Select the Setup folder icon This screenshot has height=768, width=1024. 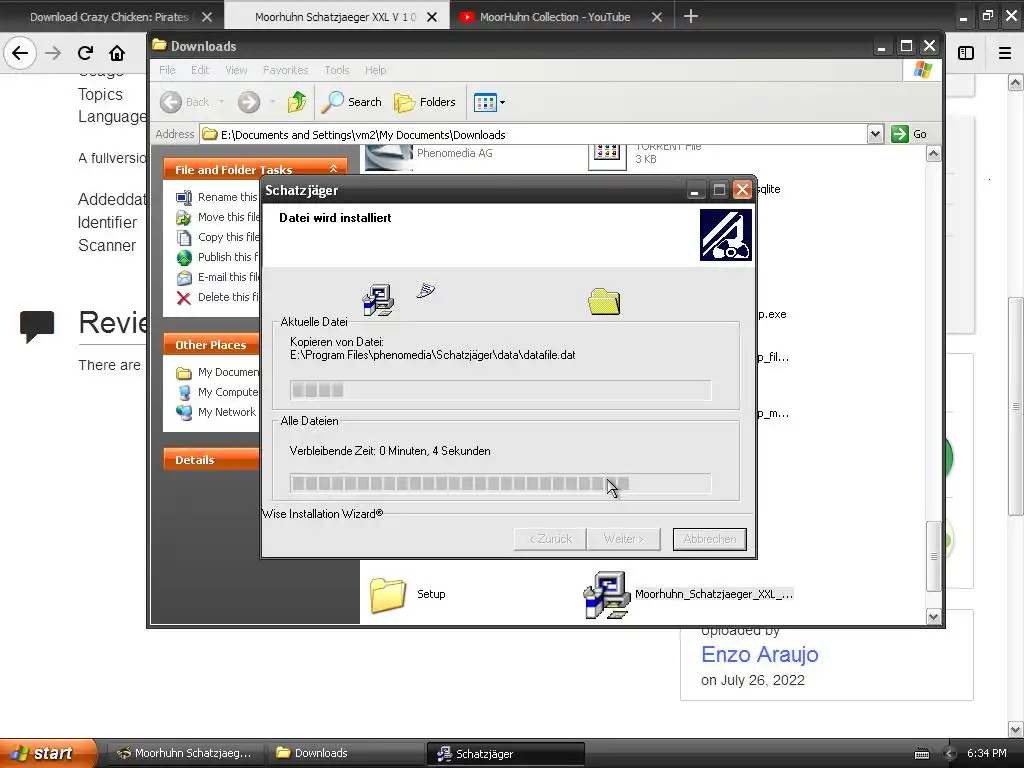388,594
